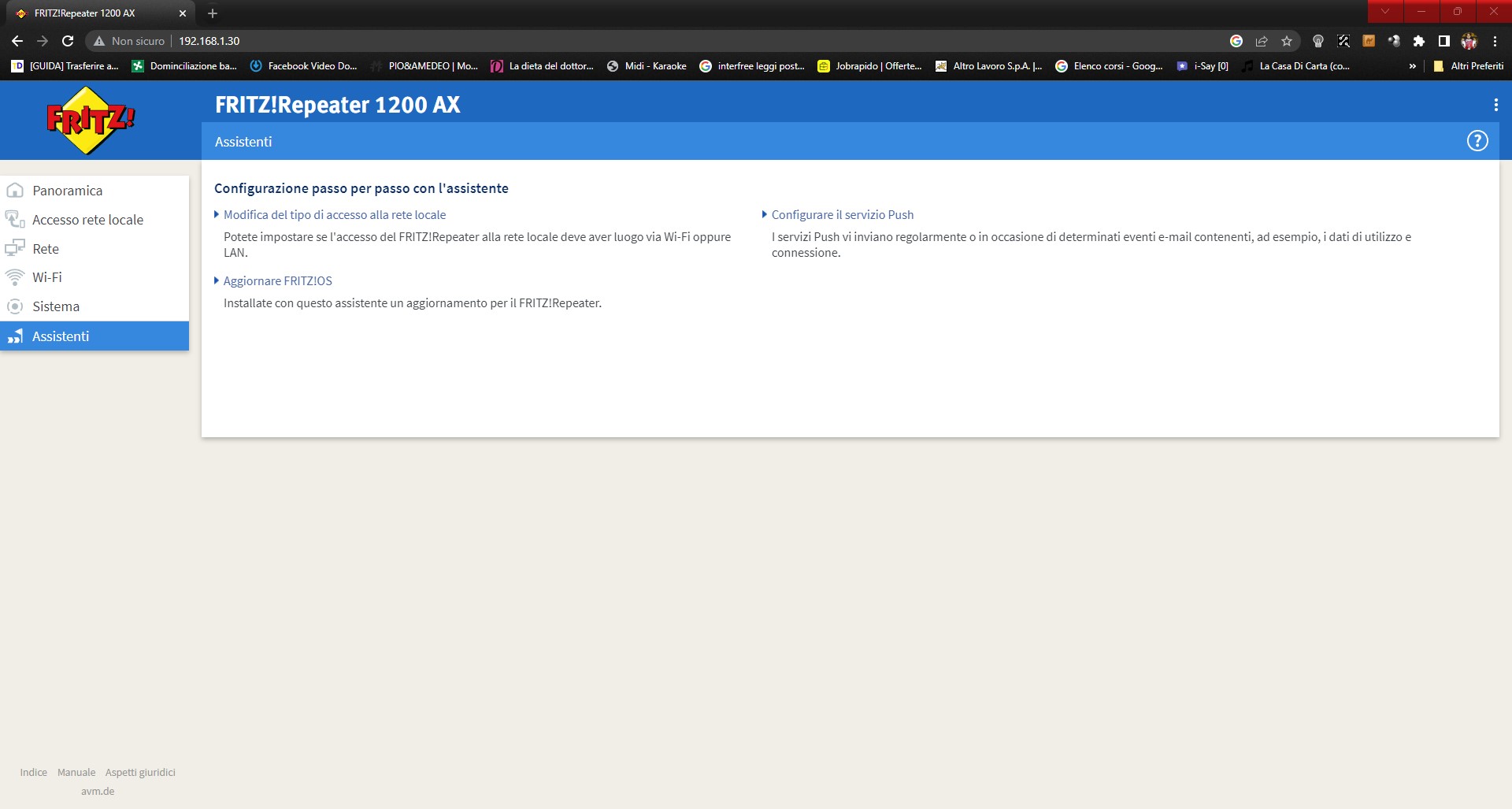Open Dominciliazione ba... bookmark
Screen dimensions: 1512x809
click(184, 66)
